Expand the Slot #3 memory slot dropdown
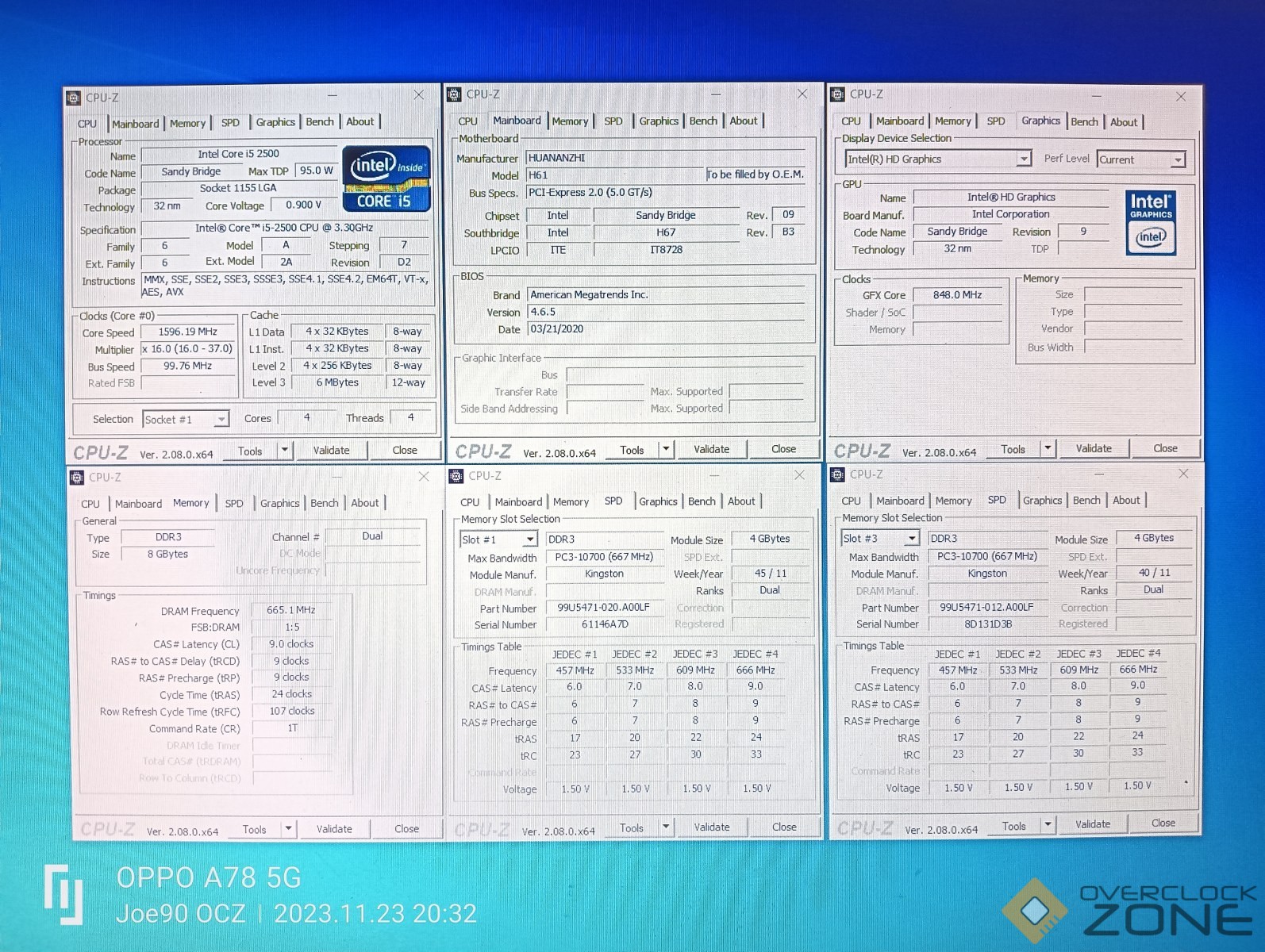 click(912, 538)
